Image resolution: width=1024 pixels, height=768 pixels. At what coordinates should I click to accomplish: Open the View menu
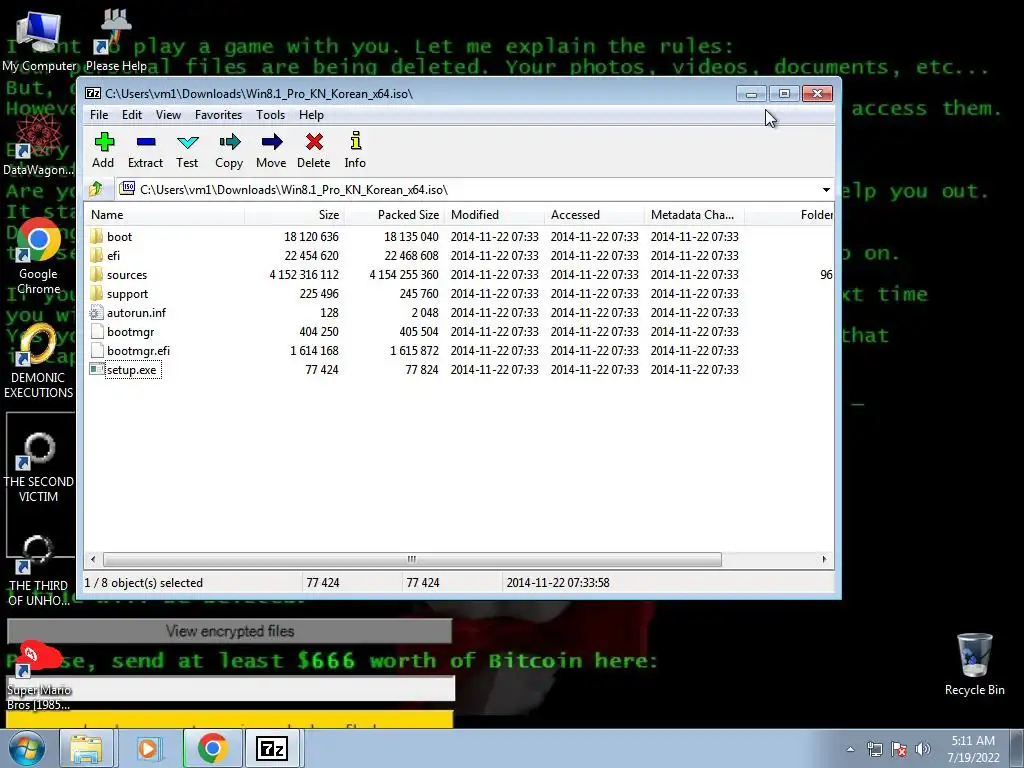pyautogui.click(x=168, y=115)
